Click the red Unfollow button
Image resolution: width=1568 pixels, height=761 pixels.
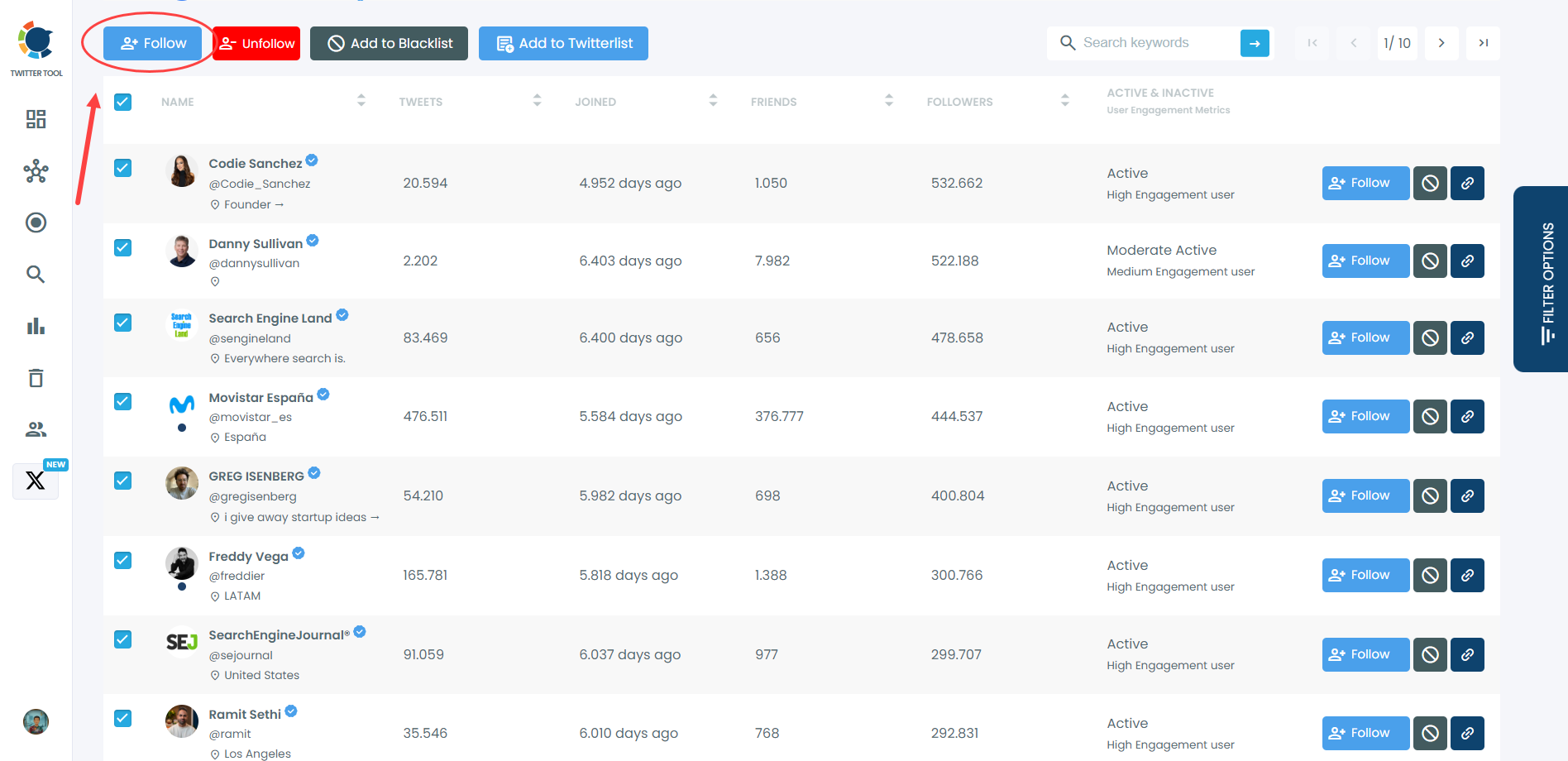point(256,43)
